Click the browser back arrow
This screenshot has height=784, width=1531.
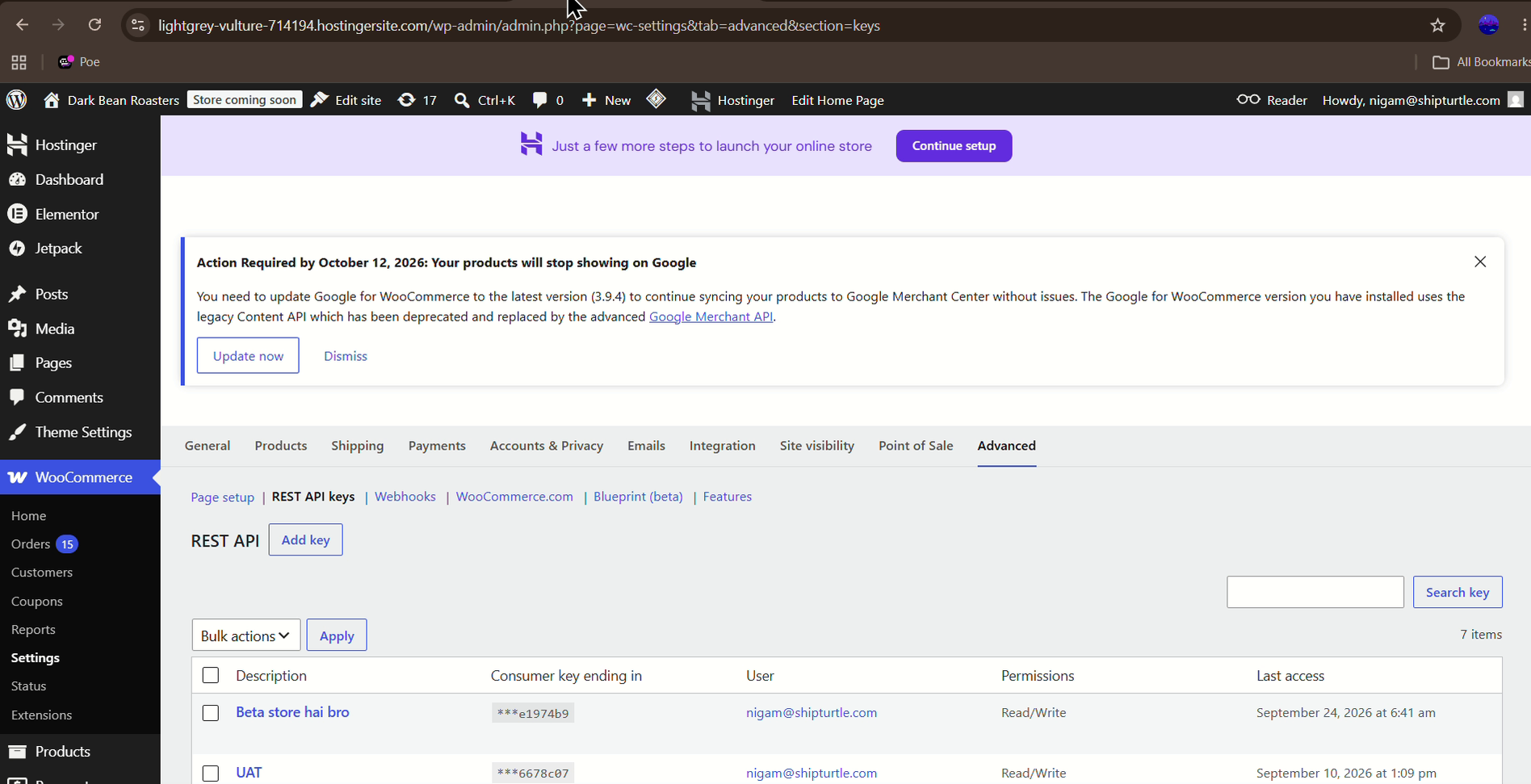(x=22, y=25)
